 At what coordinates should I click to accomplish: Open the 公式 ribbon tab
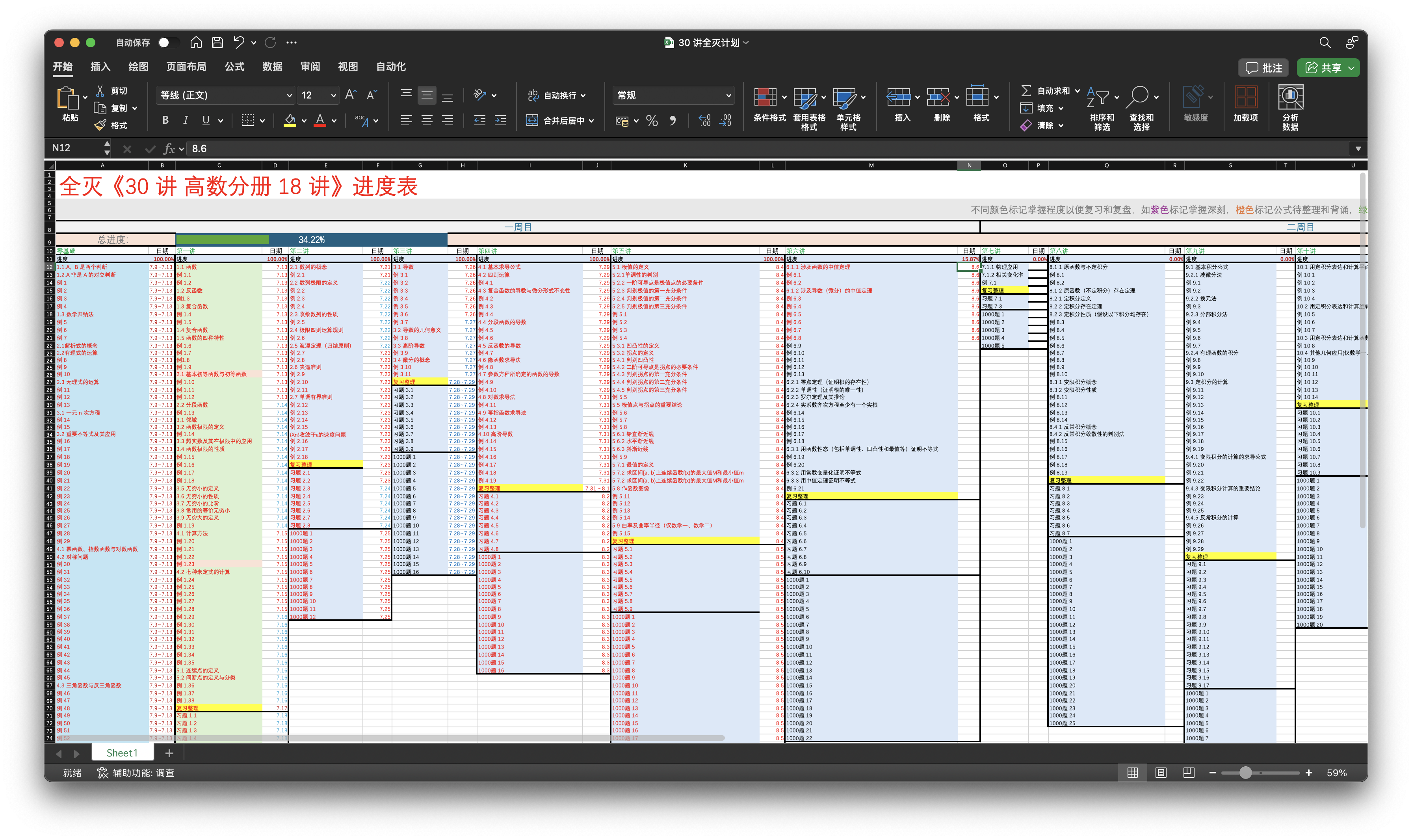[x=234, y=67]
